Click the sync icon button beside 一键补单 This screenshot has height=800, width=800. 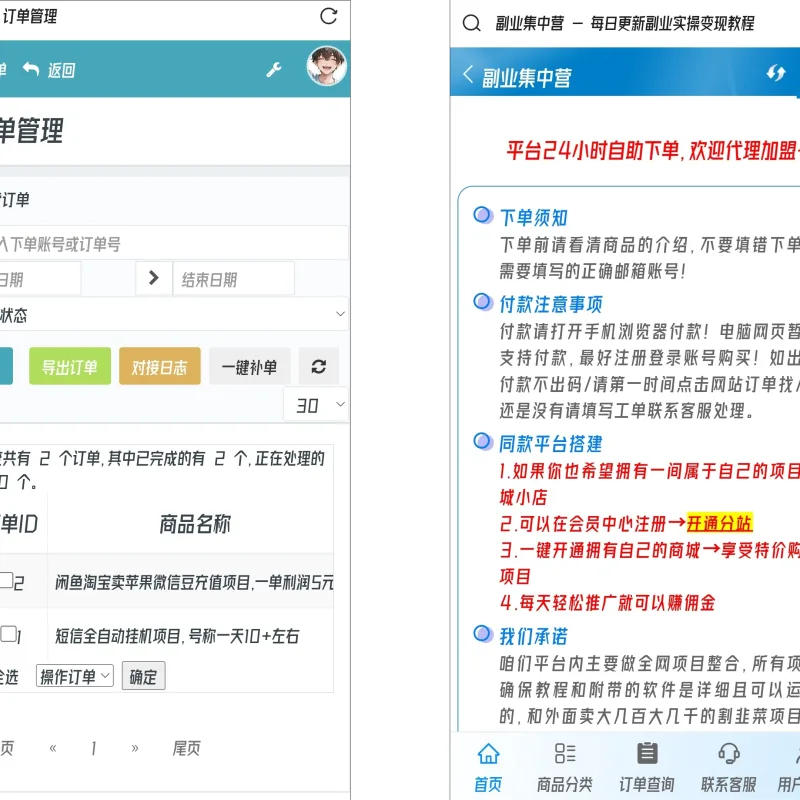click(x=319, y=366)
